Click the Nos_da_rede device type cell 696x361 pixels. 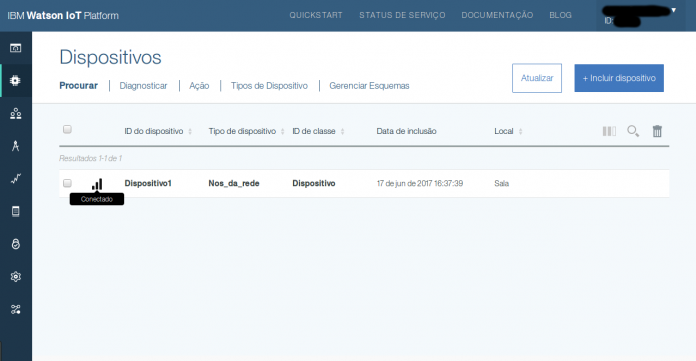tap(234, 183)
